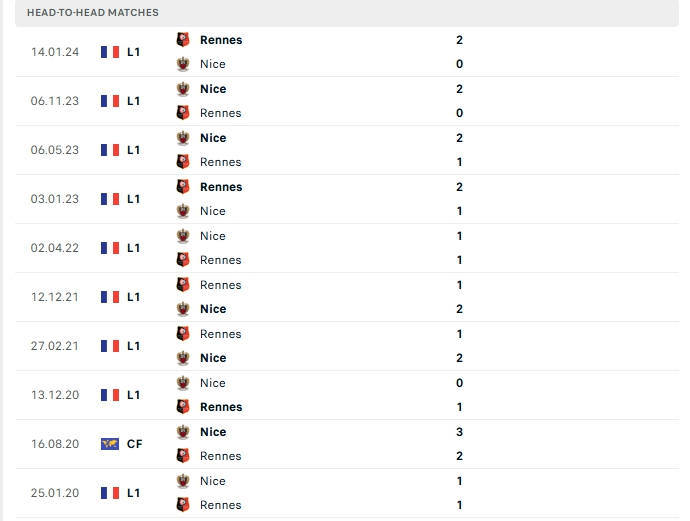
Task: Open Nice team link in 06.11.23 match
Action: tap(213, 89)
